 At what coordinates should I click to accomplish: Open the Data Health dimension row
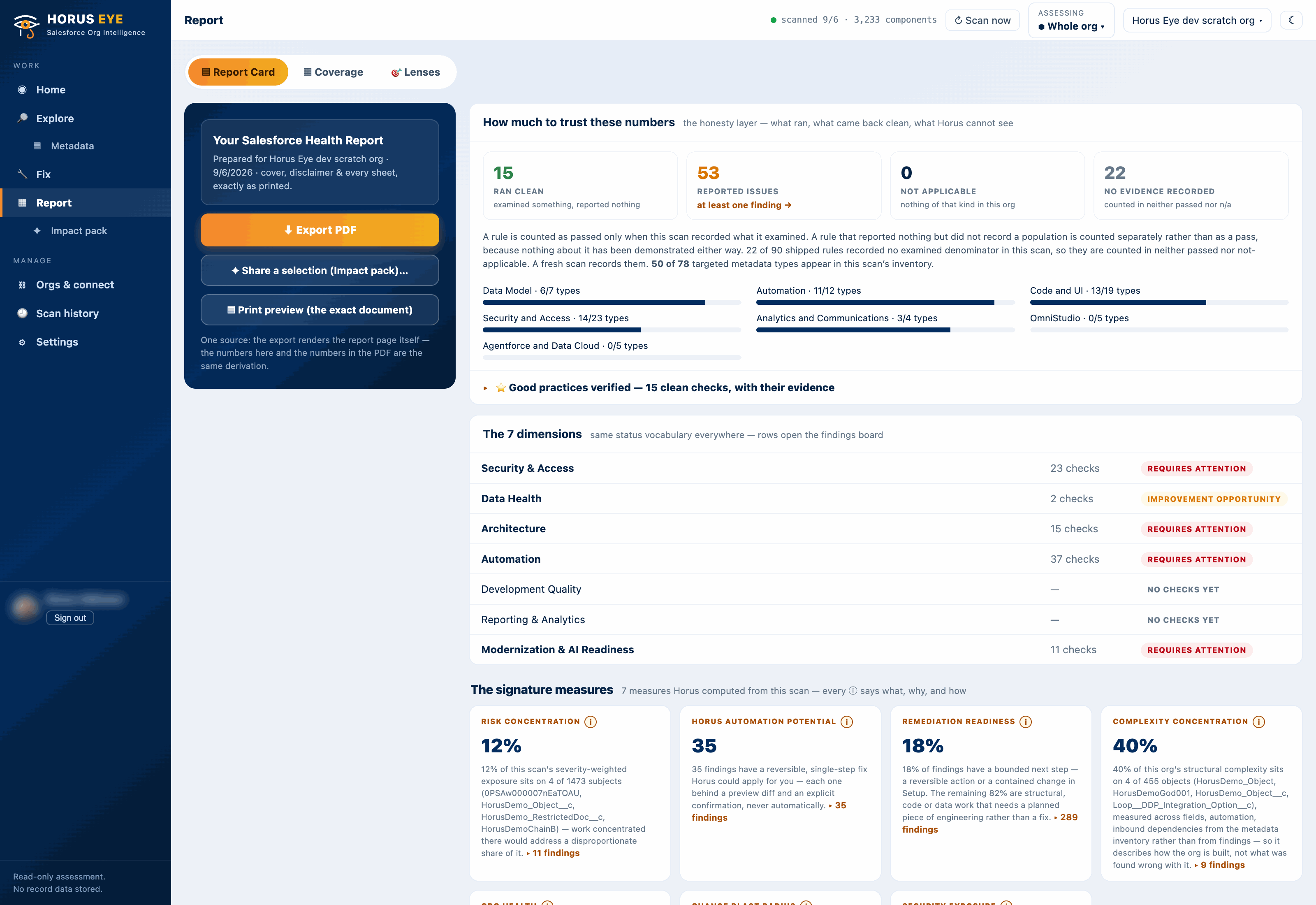(885, 499)
